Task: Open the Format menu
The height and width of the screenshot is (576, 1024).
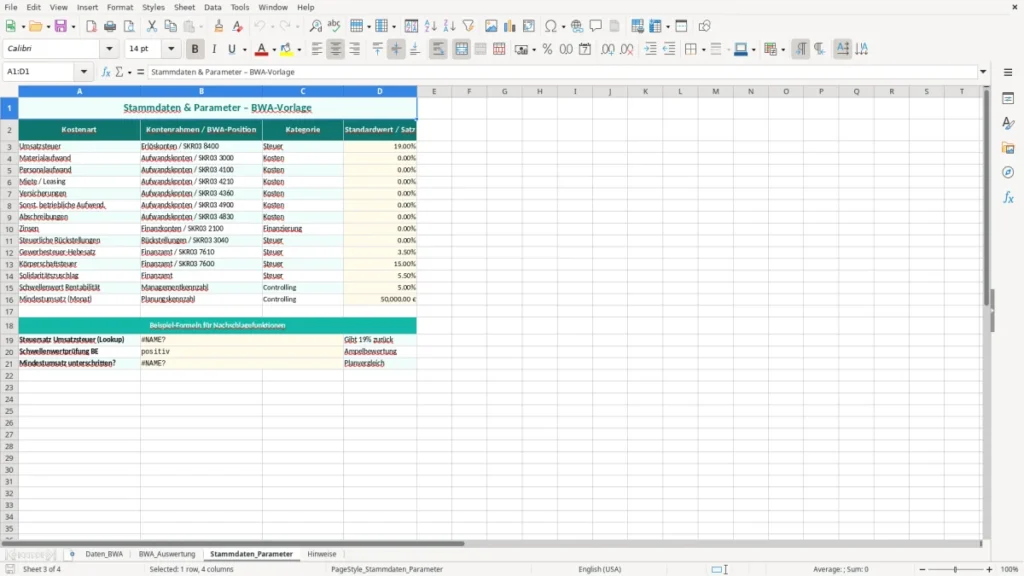Action: click(x=120, y=7)
